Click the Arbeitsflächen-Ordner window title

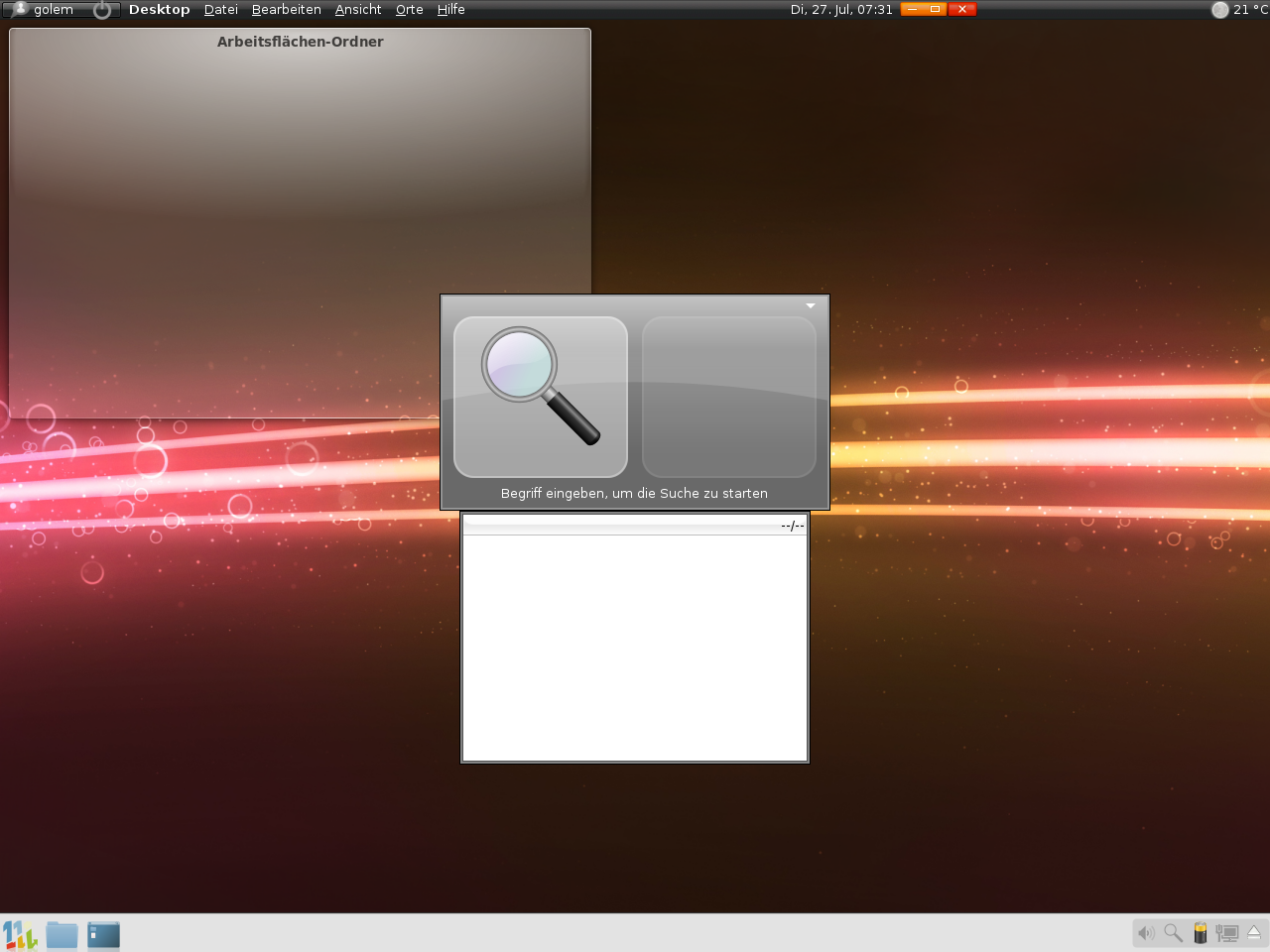300,42
